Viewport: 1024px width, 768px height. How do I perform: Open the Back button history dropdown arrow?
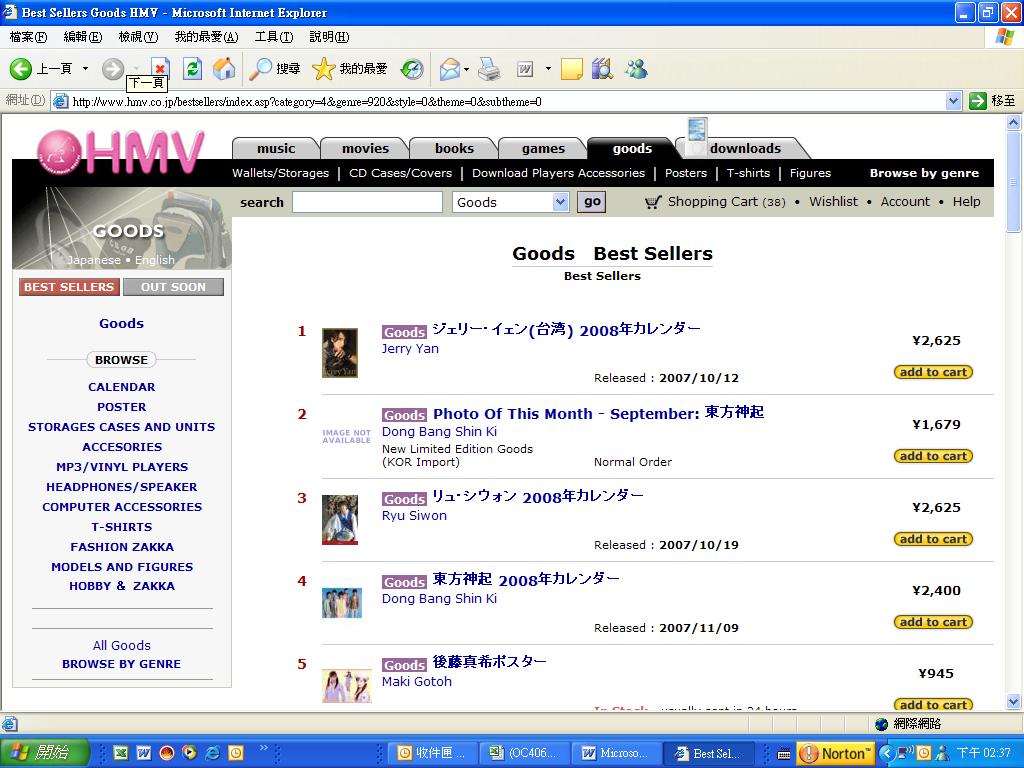(x=85, y=69)
